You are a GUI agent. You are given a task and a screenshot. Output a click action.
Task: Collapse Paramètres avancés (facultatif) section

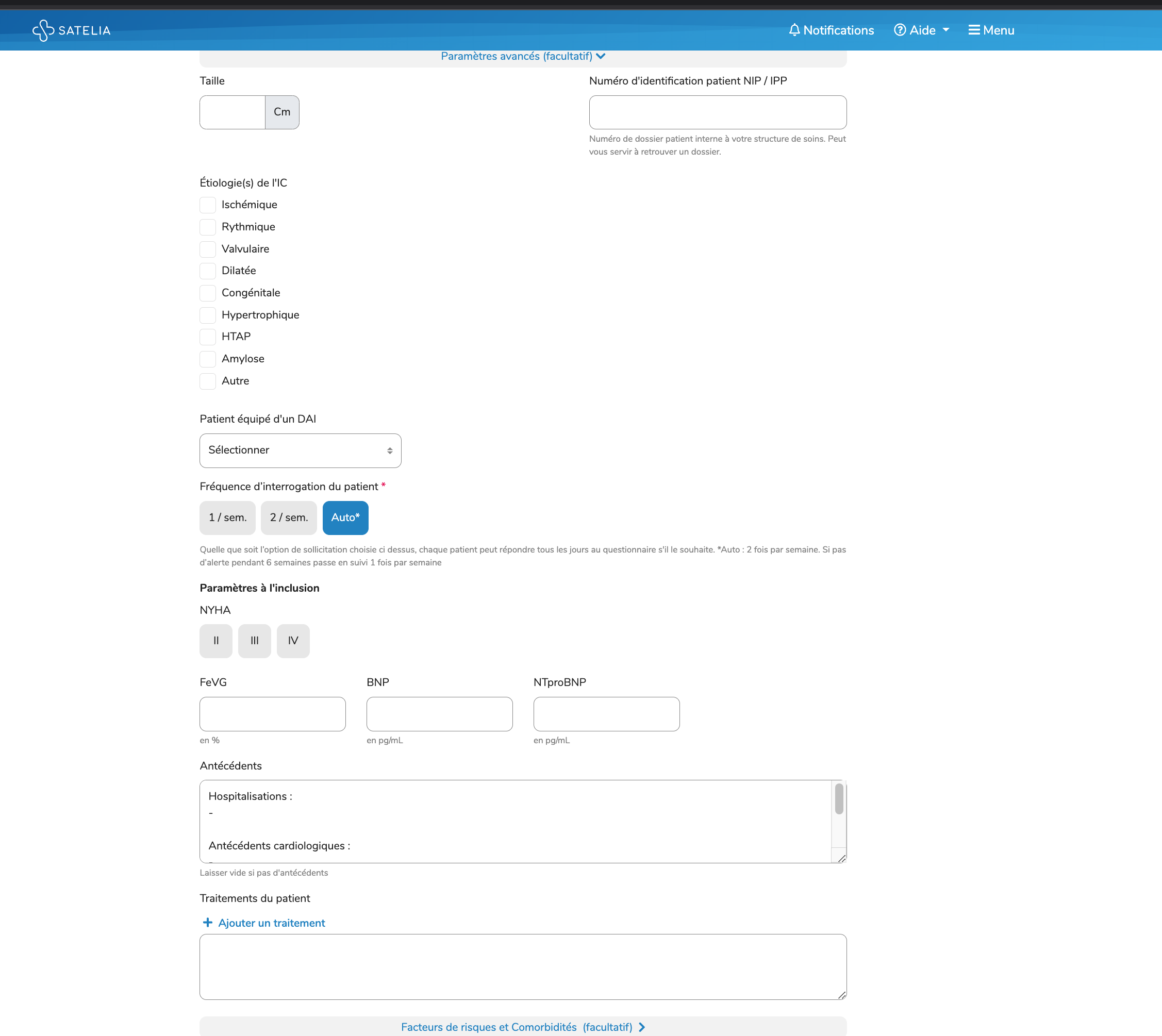pos(517,56)
